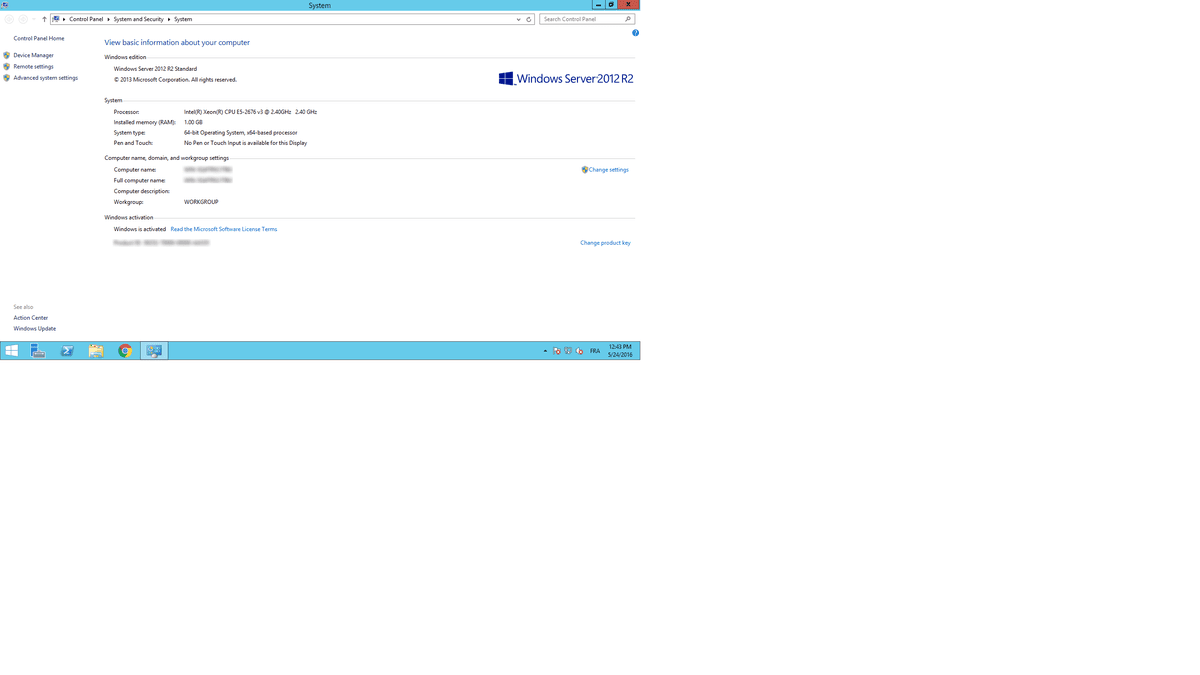Click the FRA language indicator
Screen dimensions: 1200x675
click(595, 351)
